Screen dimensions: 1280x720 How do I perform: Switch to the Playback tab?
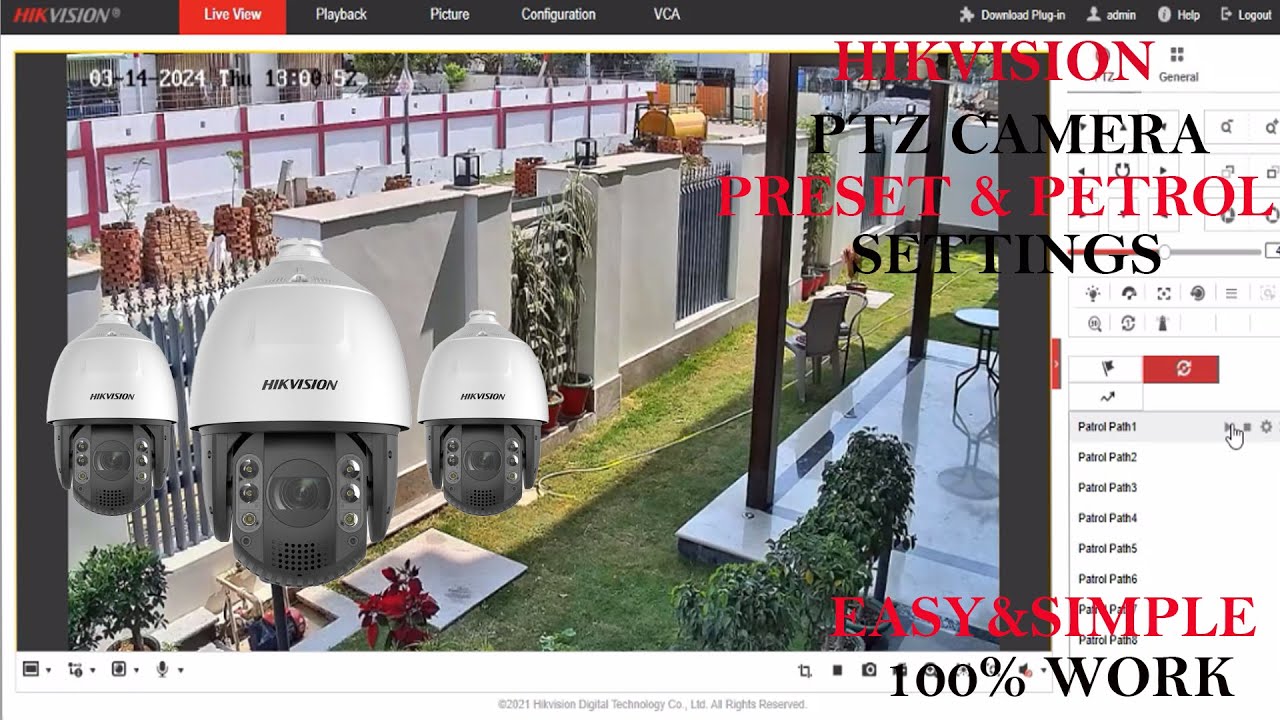point(341,15)
